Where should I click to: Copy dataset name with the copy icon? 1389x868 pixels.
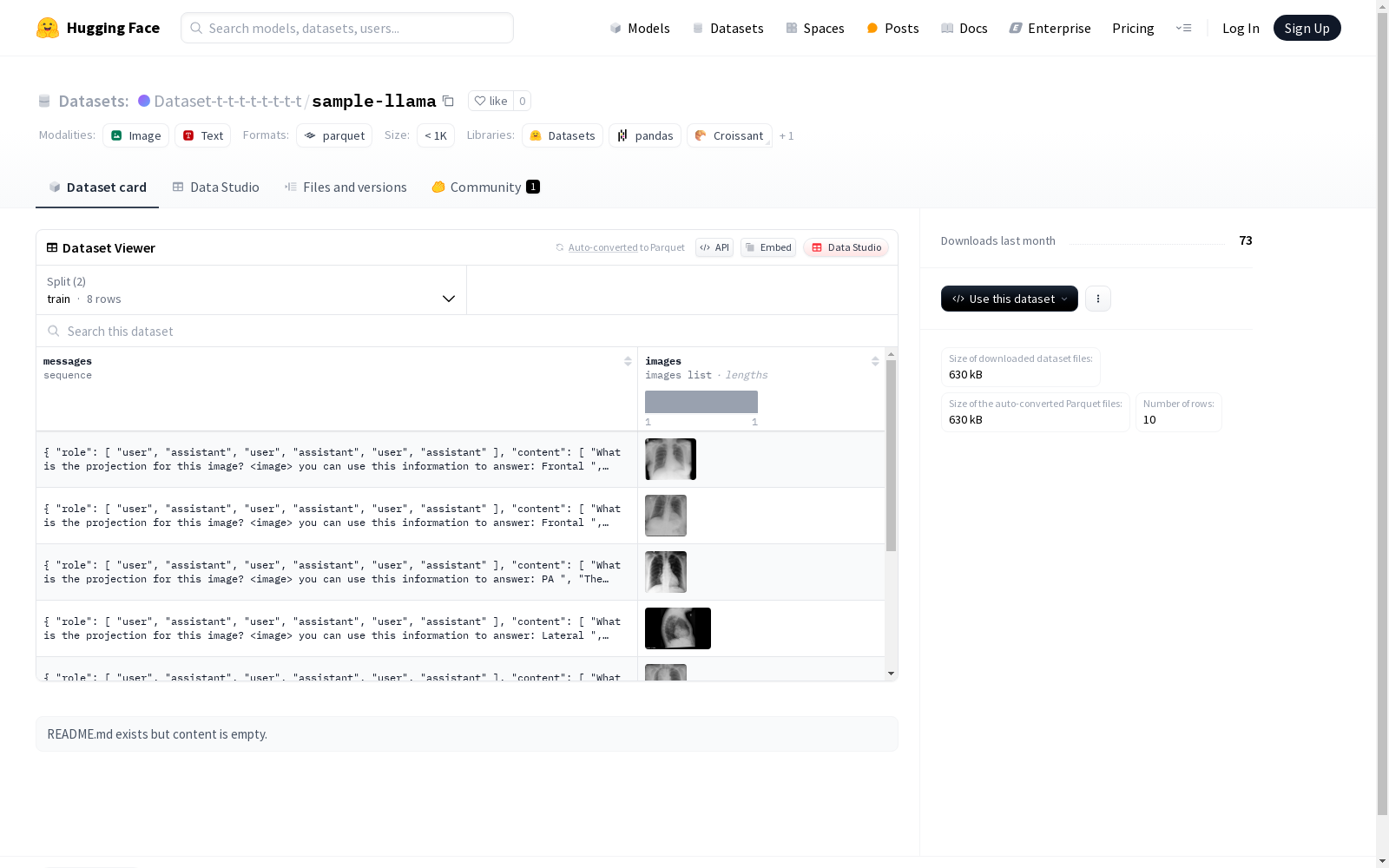pyautogui.click(x=448, y=101)
